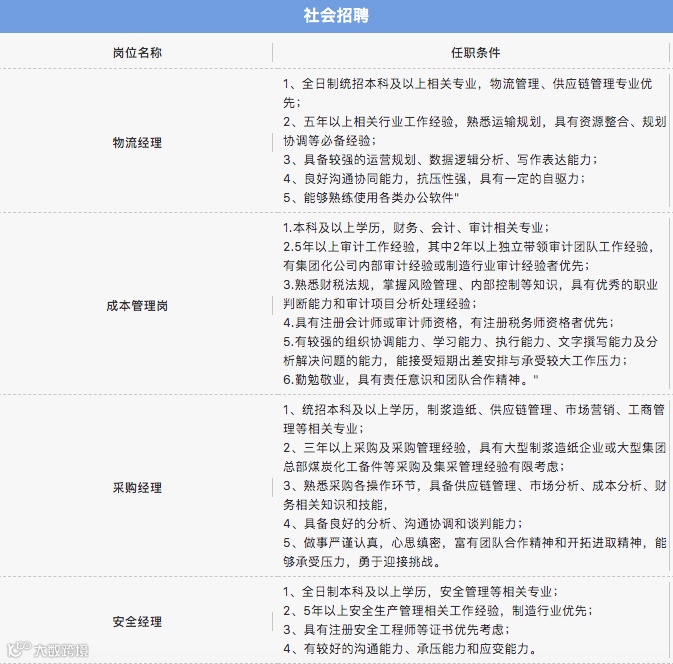The height and width of the screenshot is (664, 673).
Task: Select line 具有注册会计师或审计师资格
Action: (449, 322)
